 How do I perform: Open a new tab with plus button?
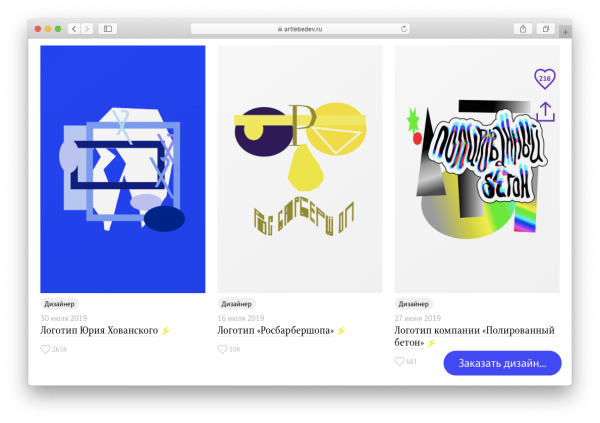tap(565, 31)
